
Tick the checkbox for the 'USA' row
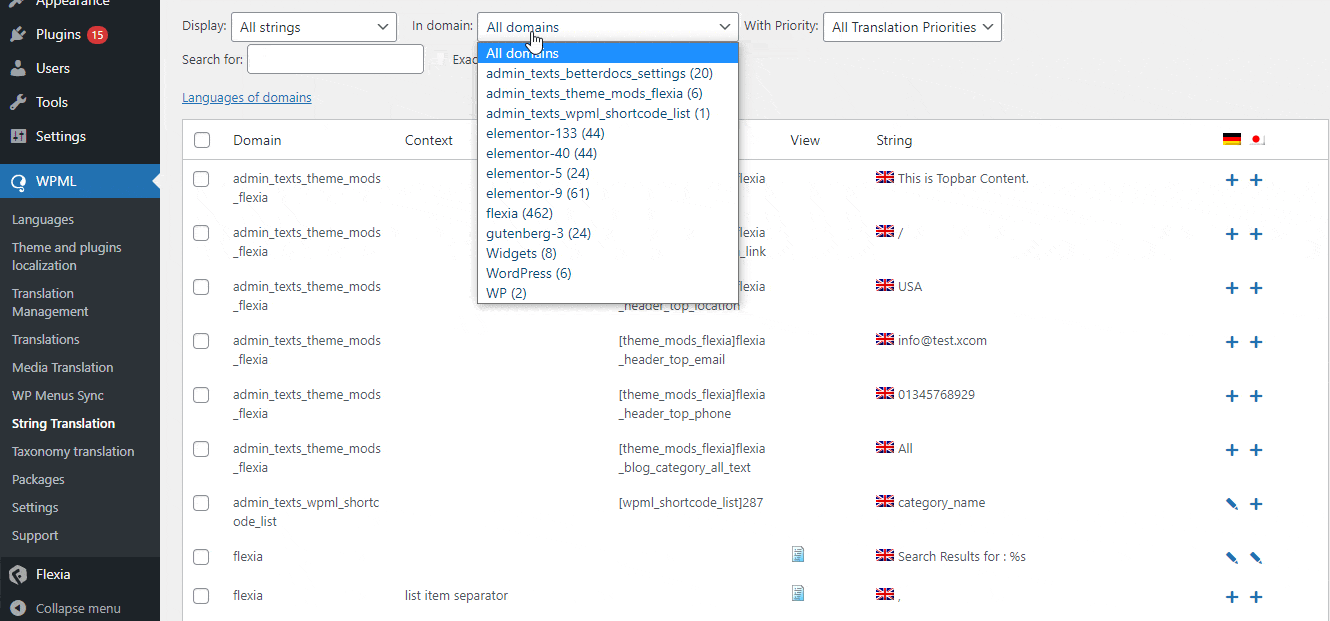[202, 287]
